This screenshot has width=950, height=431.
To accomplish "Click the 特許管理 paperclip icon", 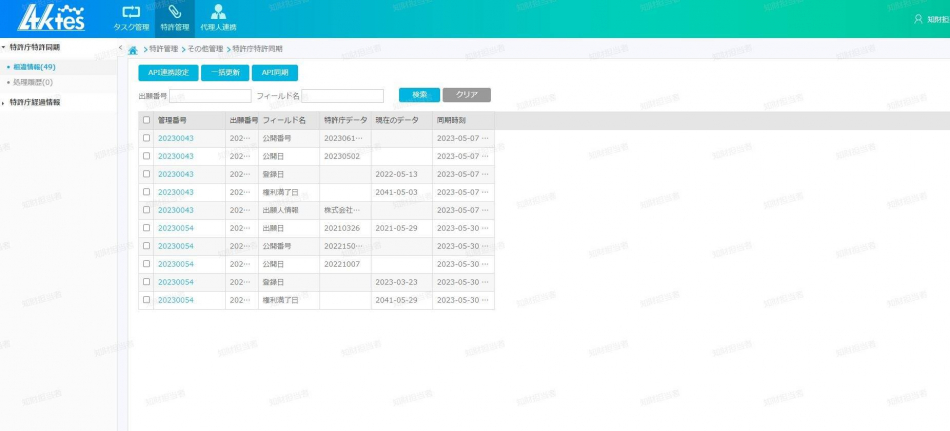I will [174, 12].
